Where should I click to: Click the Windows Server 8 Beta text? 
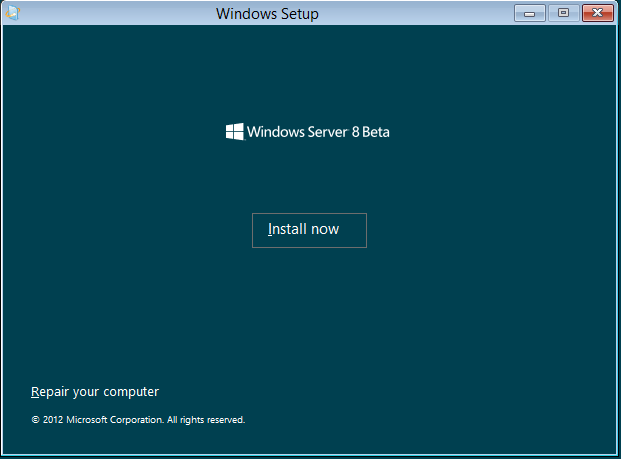(x=318, y=132)
